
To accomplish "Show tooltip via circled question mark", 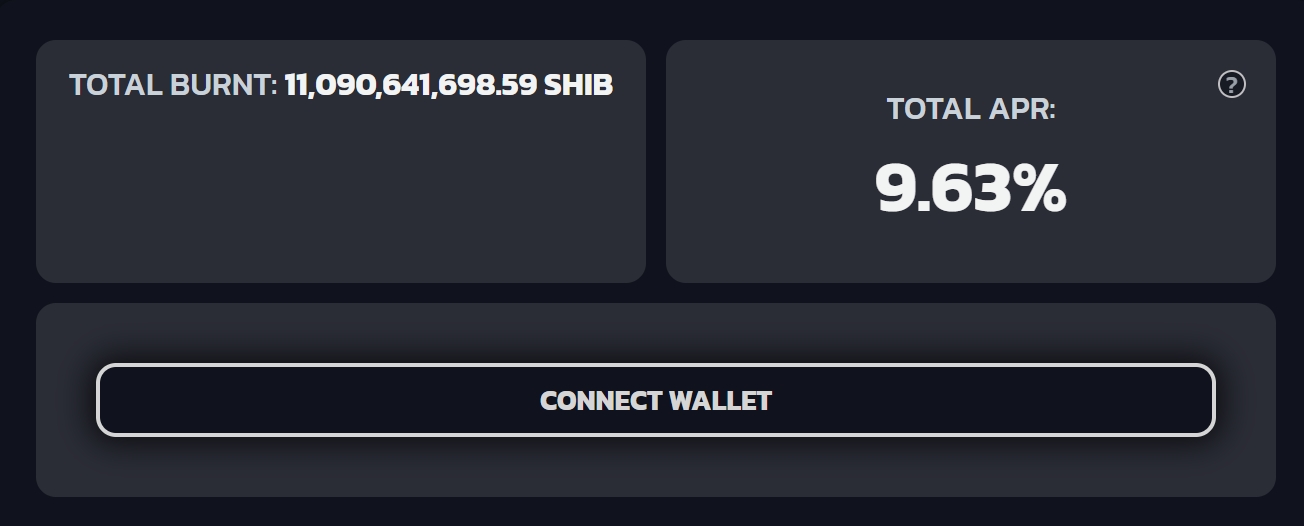I will click(x=1231, y=85).
